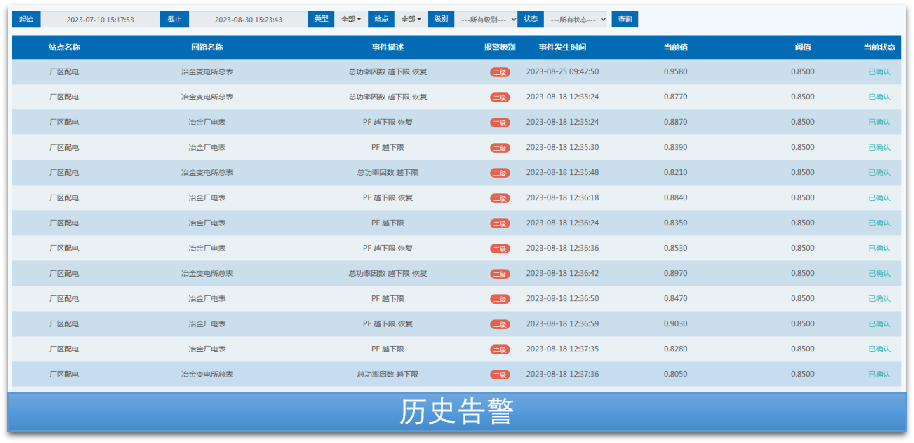
Task: Click the 起始 start label button
Action: coord(25,19)
